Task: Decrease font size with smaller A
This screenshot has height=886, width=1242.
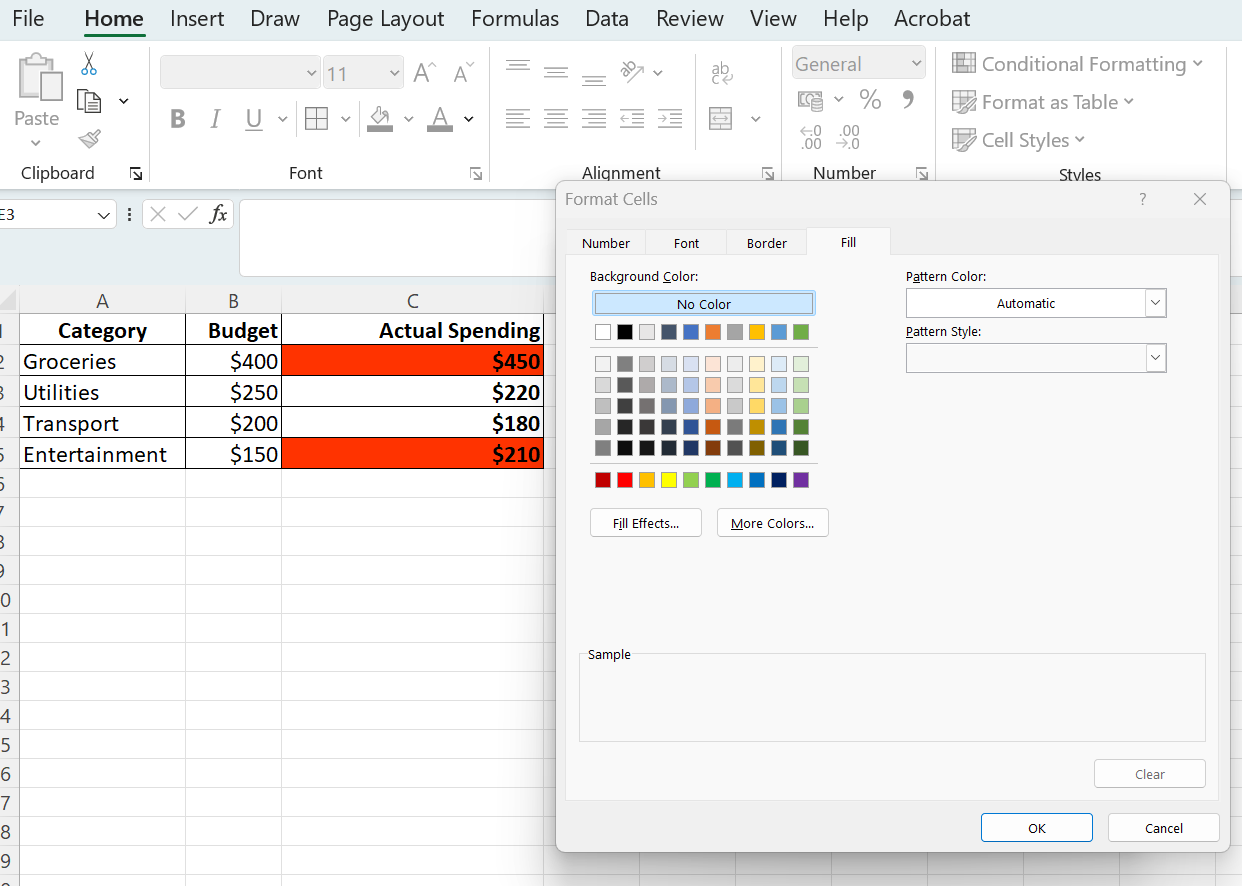Action: coord(463,73)
